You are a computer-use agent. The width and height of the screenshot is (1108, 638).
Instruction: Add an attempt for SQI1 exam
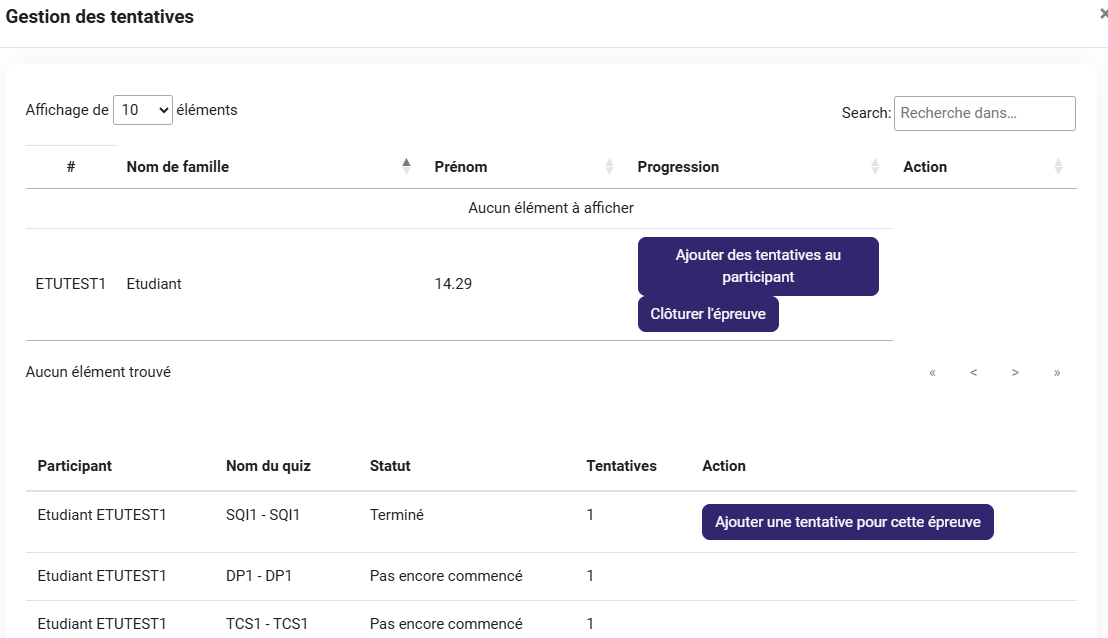point(847,522)
